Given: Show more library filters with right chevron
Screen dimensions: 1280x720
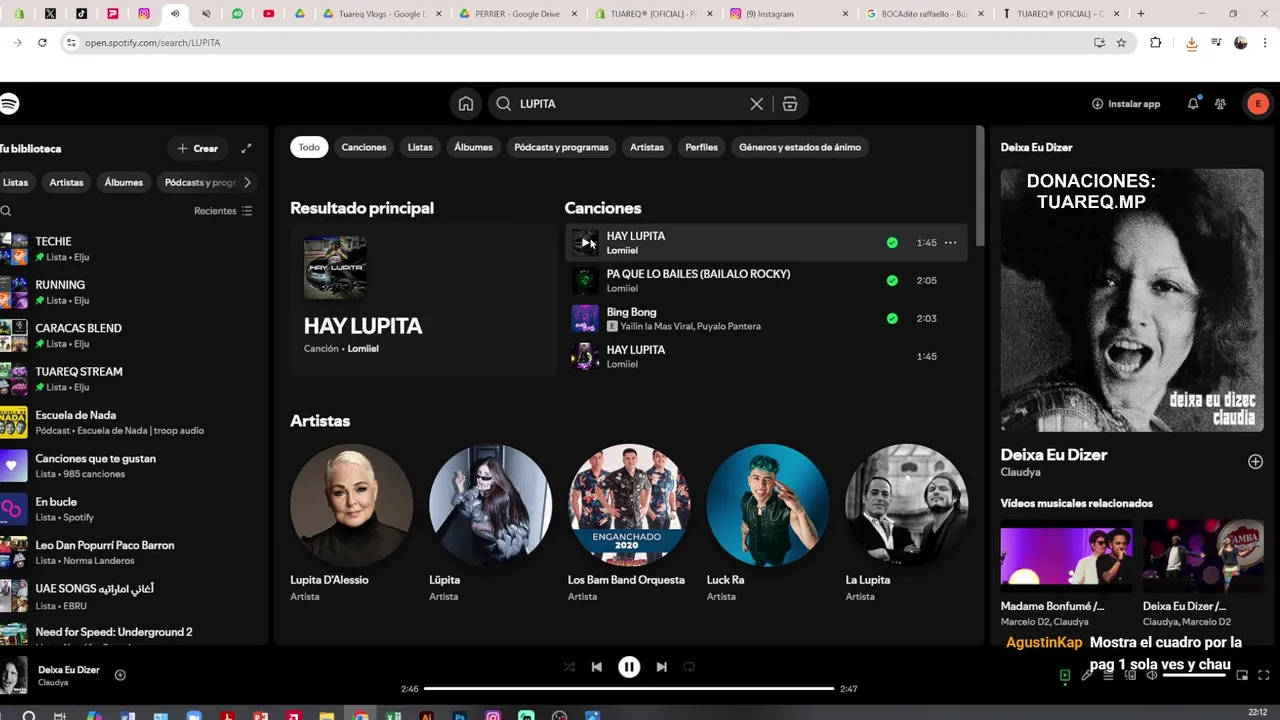Looking at the screenshot, I should 247,182.
